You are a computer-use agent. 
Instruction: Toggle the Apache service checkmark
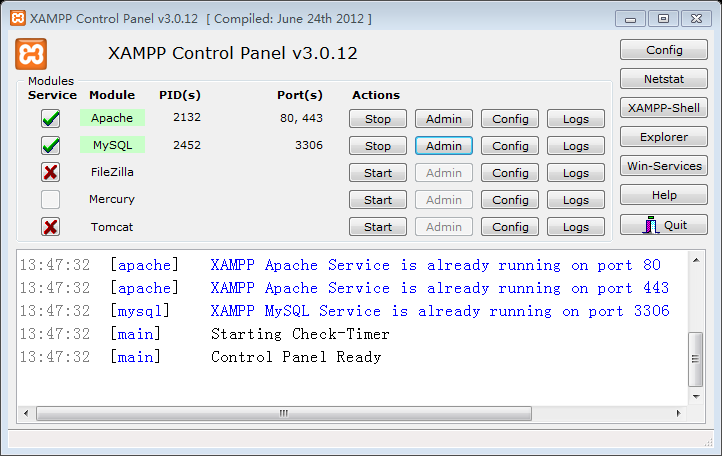click(x=50, y=119)
